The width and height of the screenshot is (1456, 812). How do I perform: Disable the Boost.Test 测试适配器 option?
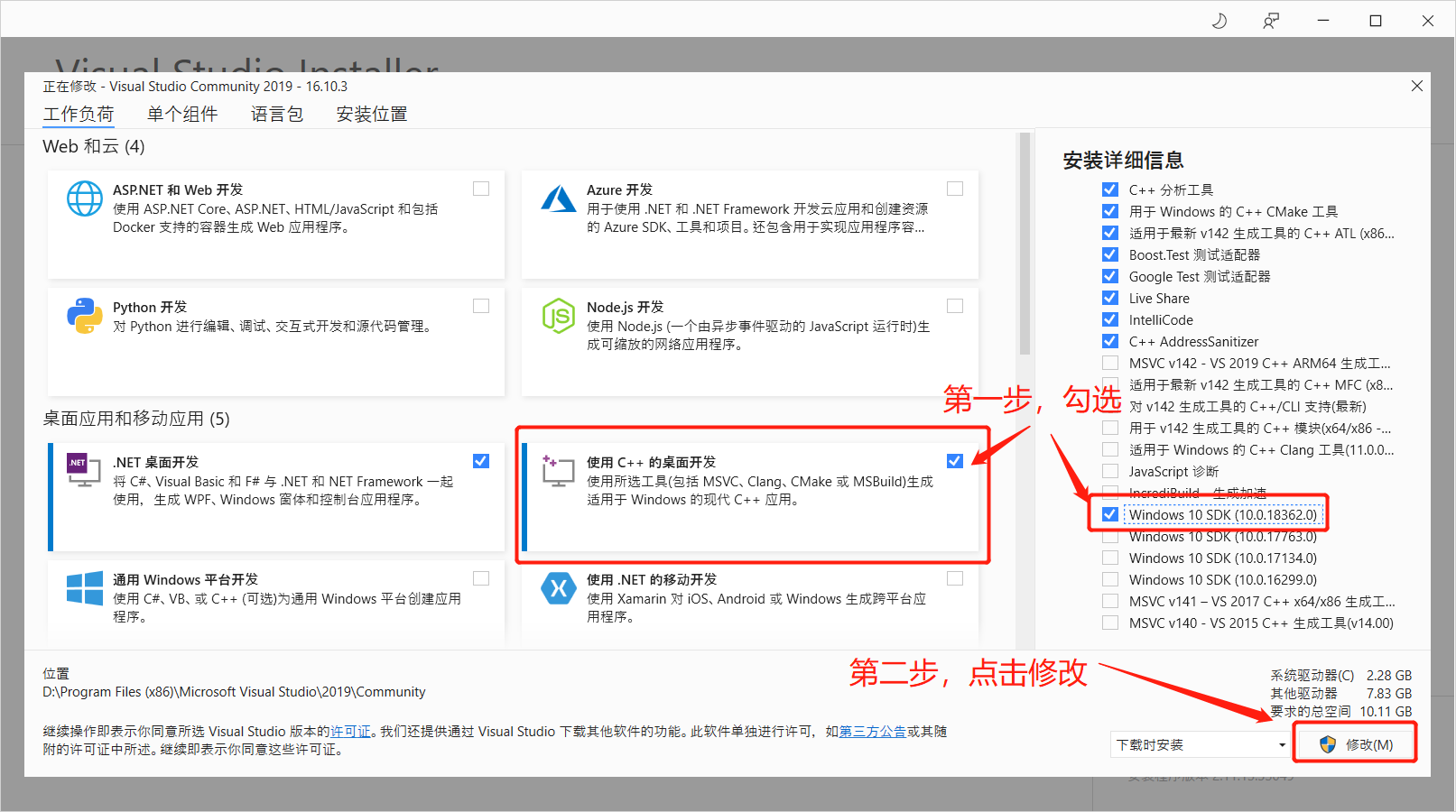pyautogui.click(x=1109, y=254)
